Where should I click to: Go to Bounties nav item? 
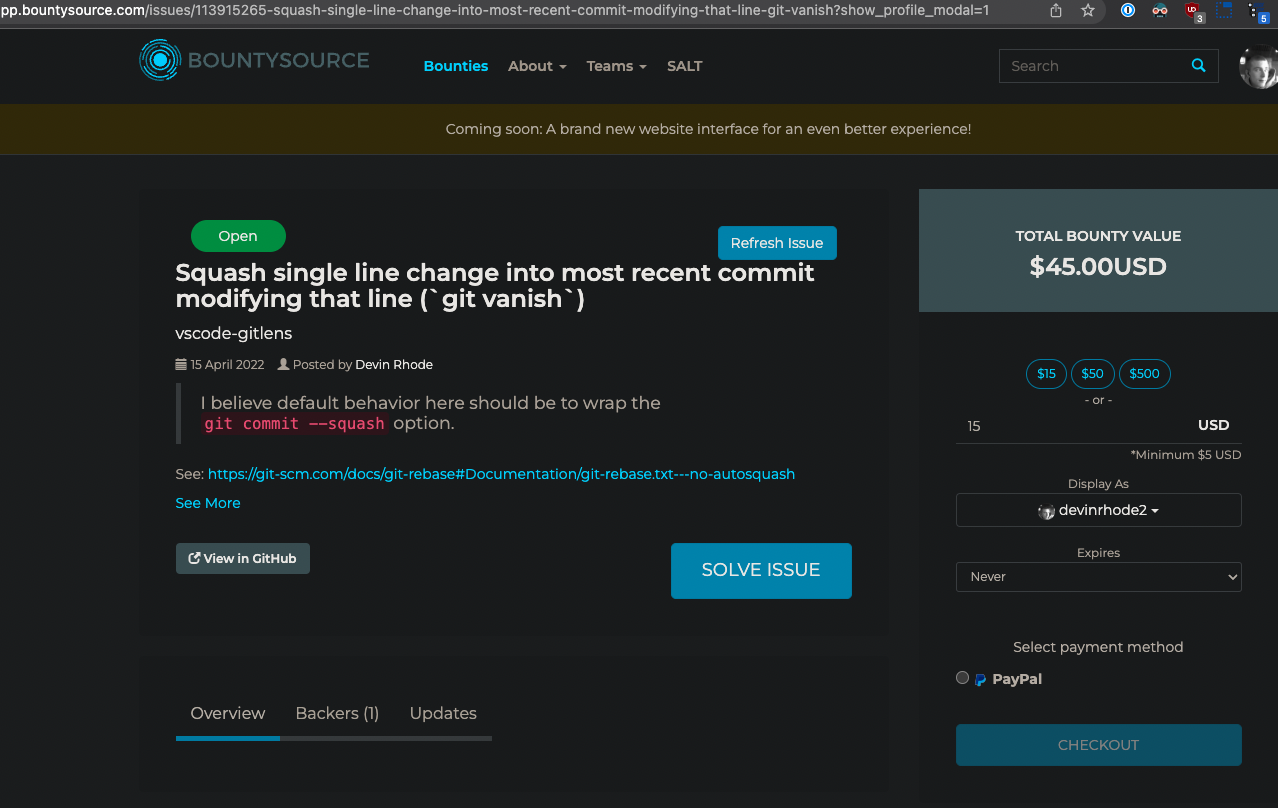point(456,66)
